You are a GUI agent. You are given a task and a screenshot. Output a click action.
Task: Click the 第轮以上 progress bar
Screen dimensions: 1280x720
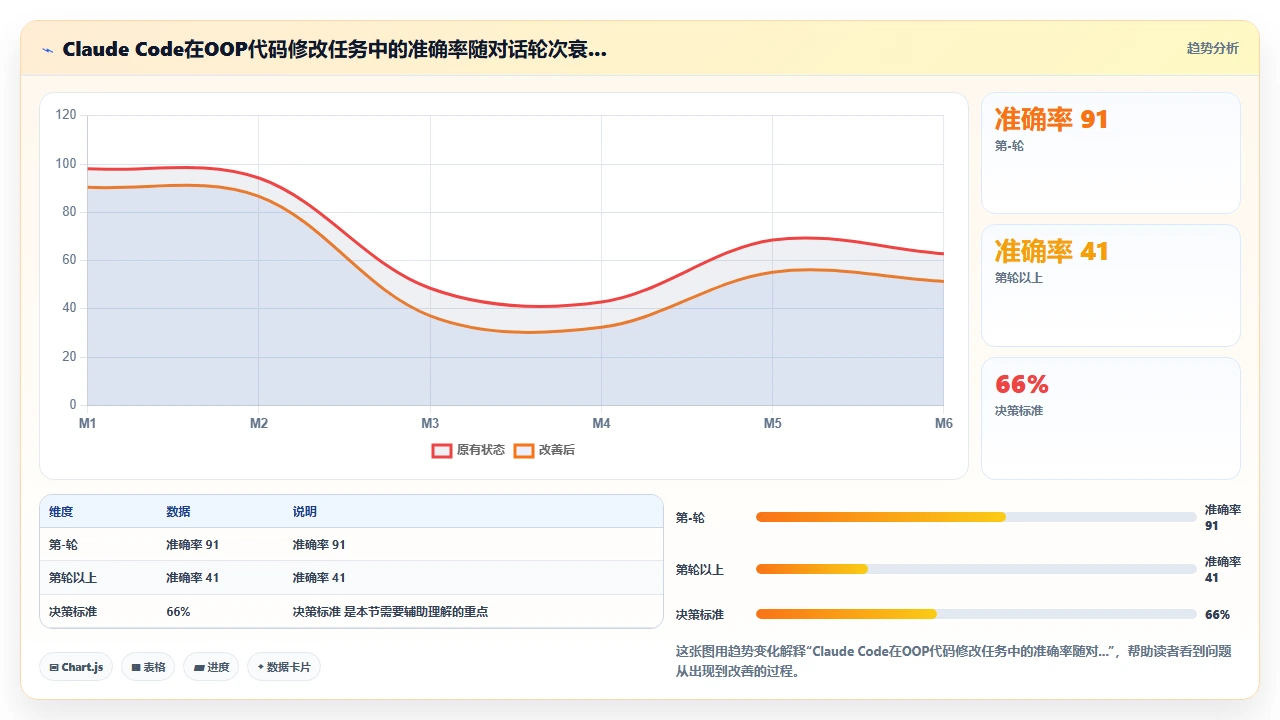(976, 569)
